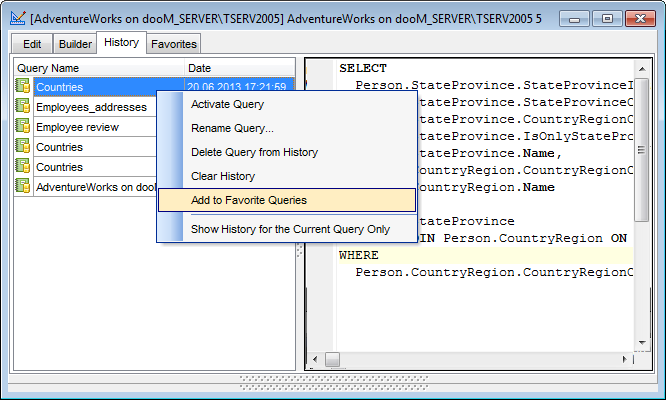
Task: Click the icon of the selected Countries query
Action: click(x=23, y=87)
